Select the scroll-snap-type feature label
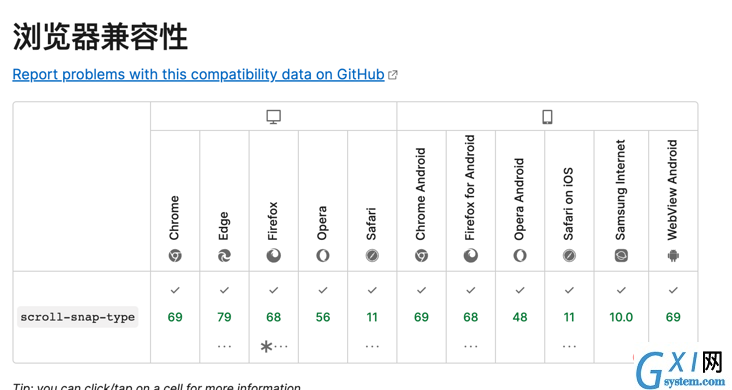The width and height of the screenshot is (732, 390). click(77, 317)
